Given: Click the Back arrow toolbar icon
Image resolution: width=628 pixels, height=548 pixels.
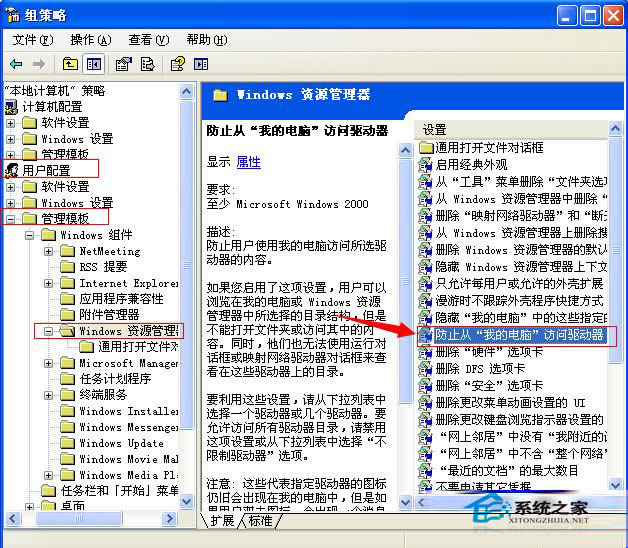Looking at the screenshot, I should [x=16, y=64].
